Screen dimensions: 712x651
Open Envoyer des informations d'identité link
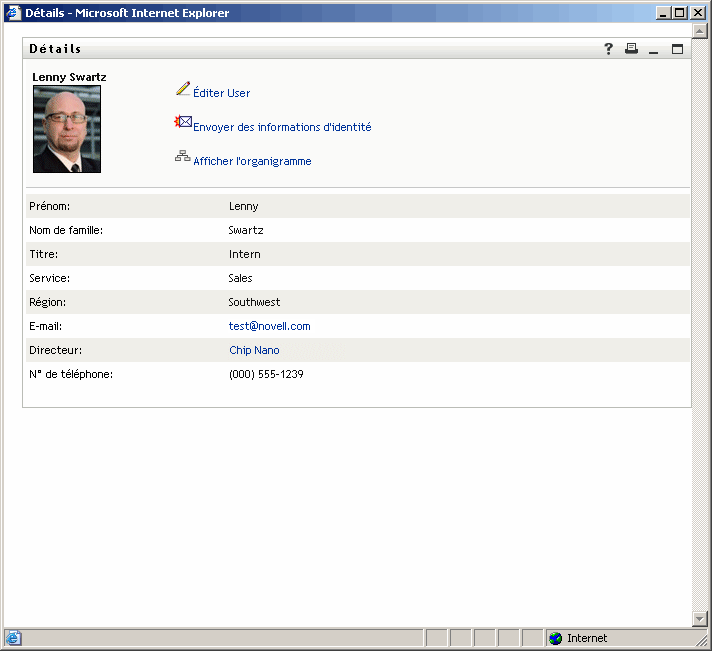[282, 127]
